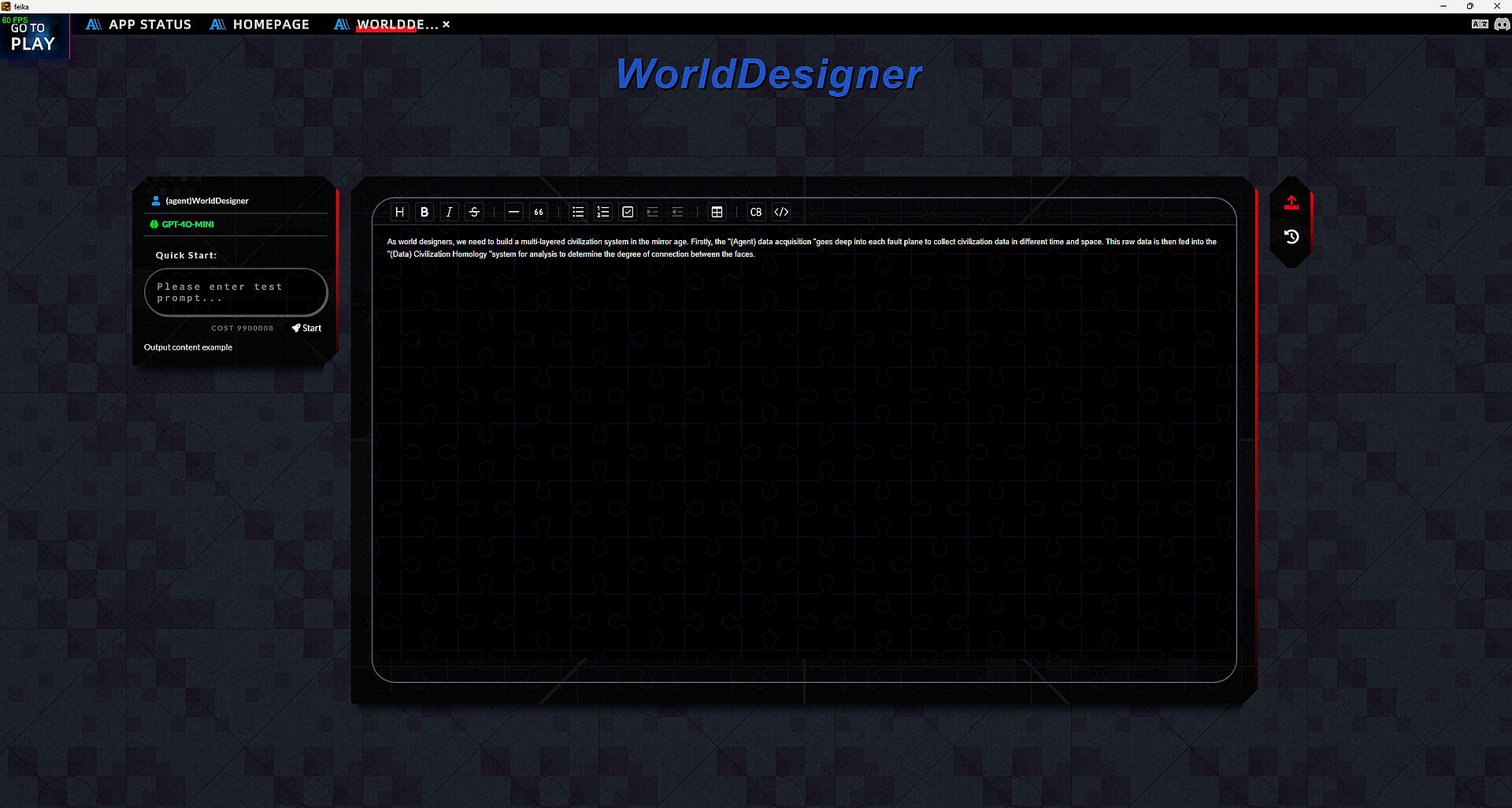Open the HOMEPAGE tab
Viewport: 1512px width, 808px height.
[x=261, y=24]
